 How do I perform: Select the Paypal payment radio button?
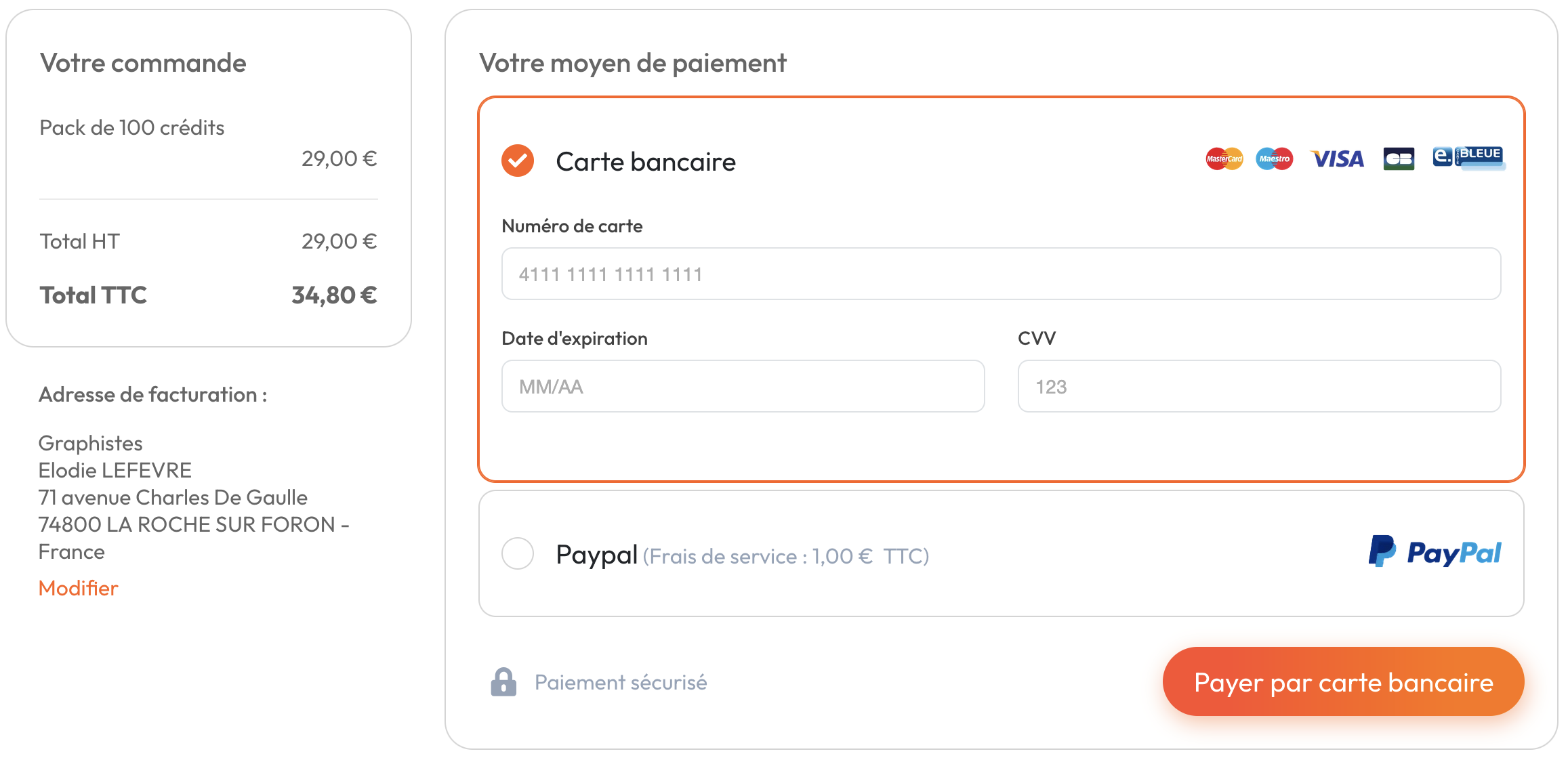pyautogui.click(x=518, y=553)
